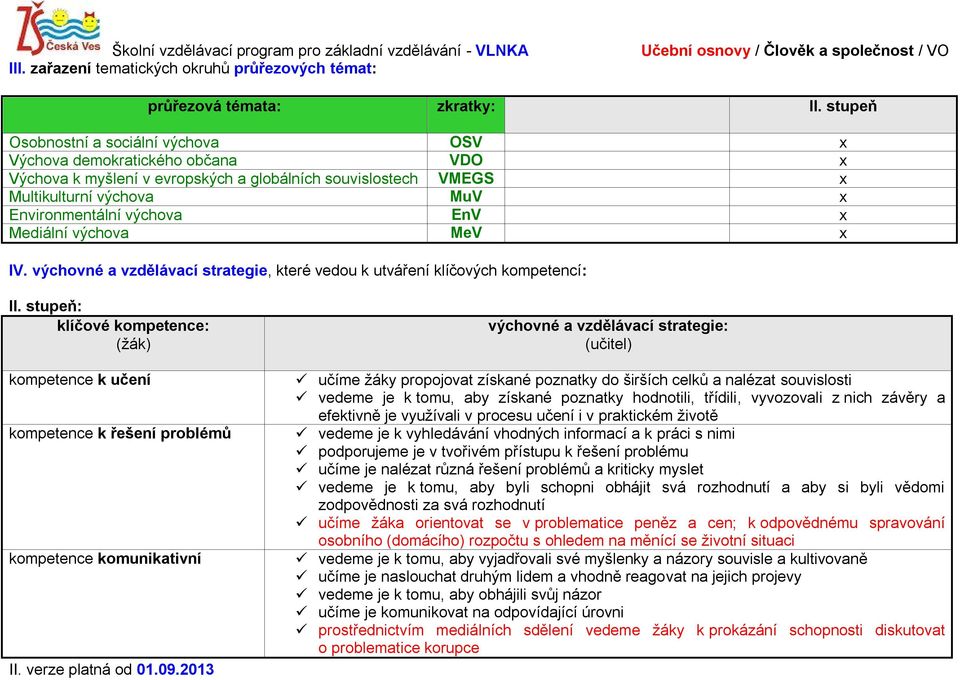The width and height of the screenshot is (960, 680).
Task: Click checkmark beside 'učíme je nalézat různá řešení'
Action: coord(301,468)
